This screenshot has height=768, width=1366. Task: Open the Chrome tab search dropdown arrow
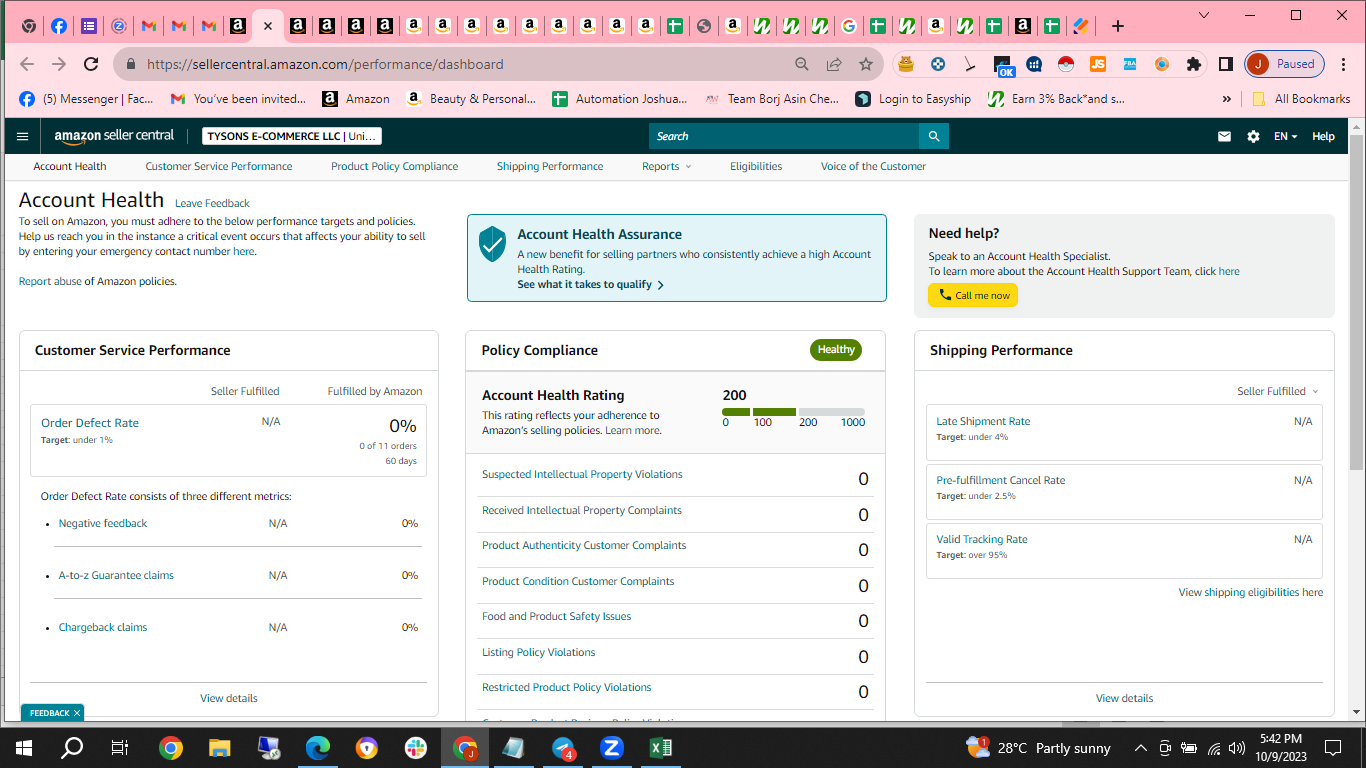(x=1204, y=15)
